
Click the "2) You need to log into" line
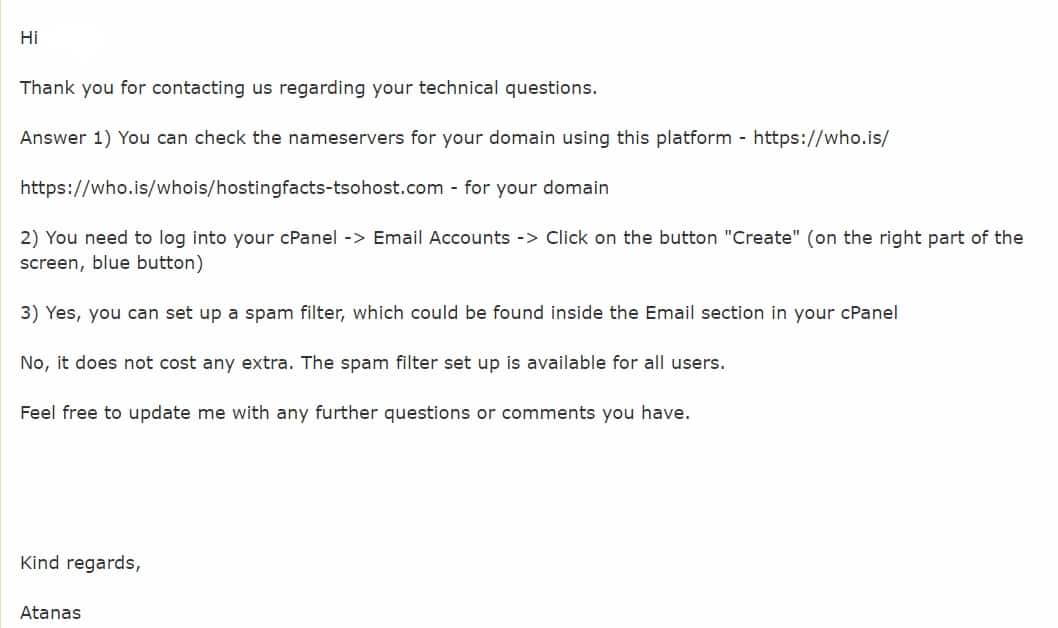[522, 238]
